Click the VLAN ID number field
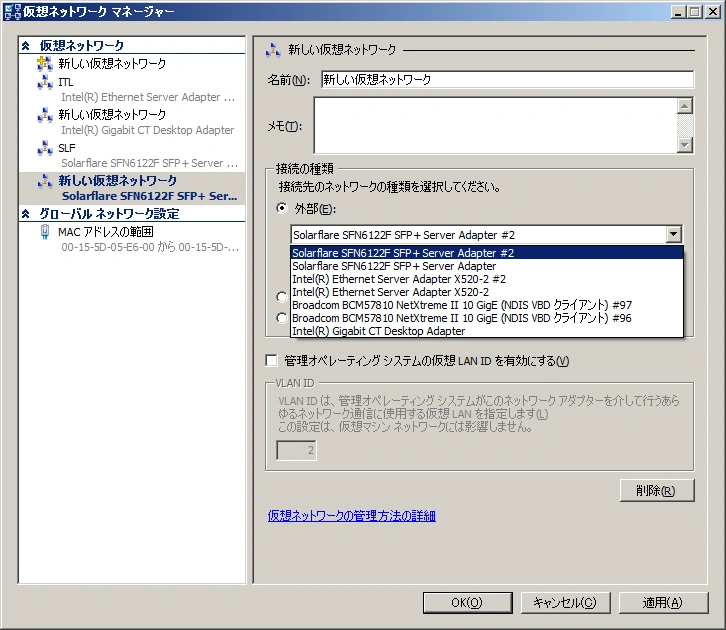Viewport: 726px width, 630px height. pyautogui.click(x=296, y=450)
